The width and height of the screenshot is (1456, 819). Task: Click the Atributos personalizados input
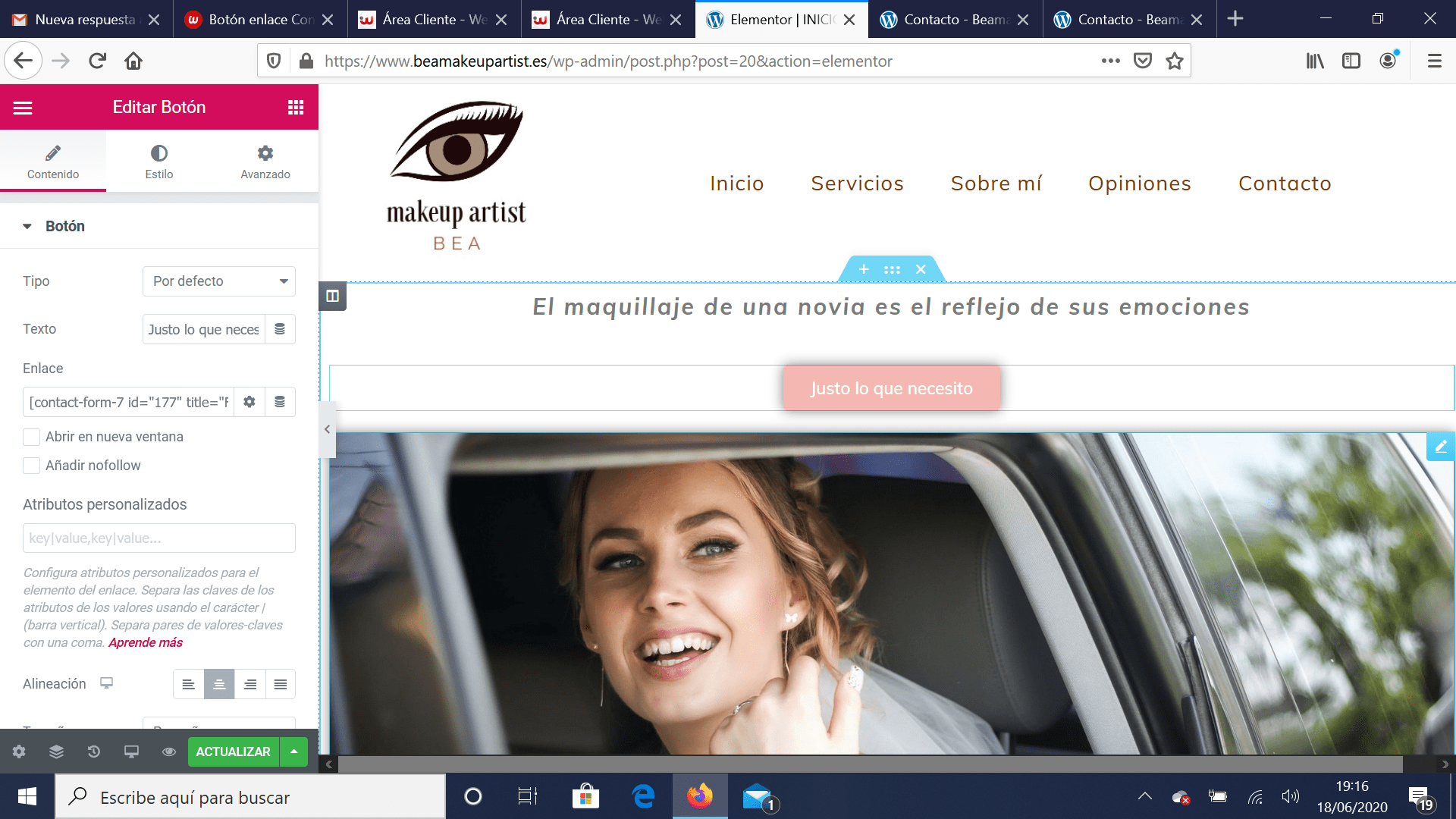(159, 538)
